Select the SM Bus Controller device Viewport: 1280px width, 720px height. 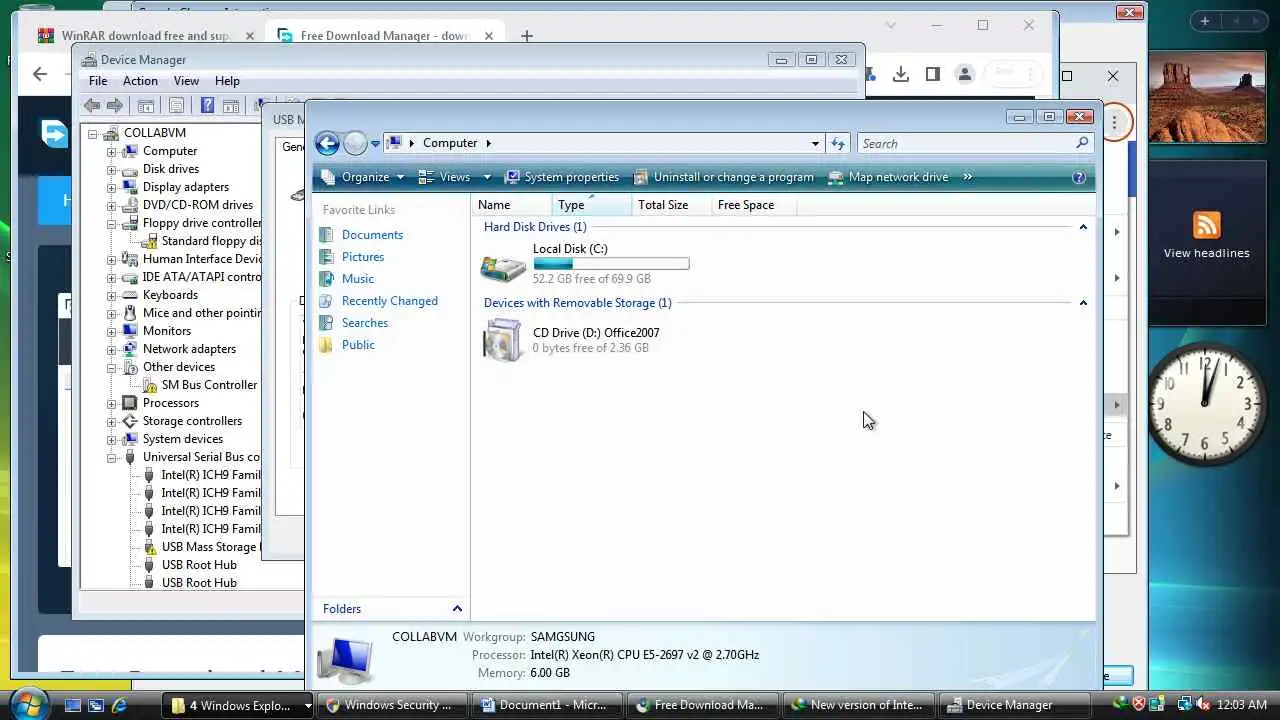coord(209,385)
